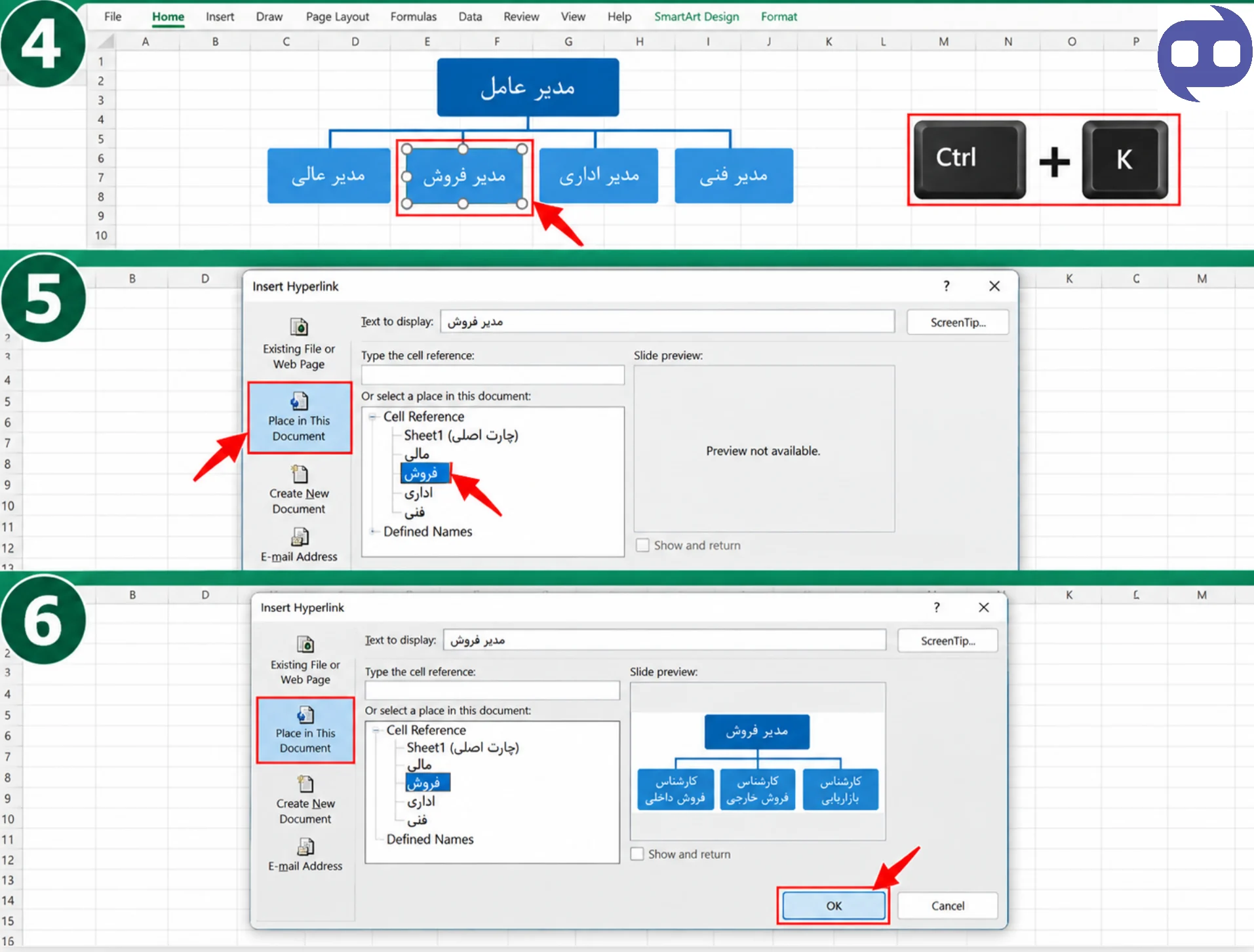Click Existing File or Web Page icon in step 6 dialog
Image resolution: width=1254 pixels, height=952 pixels.
click(305, 644)
